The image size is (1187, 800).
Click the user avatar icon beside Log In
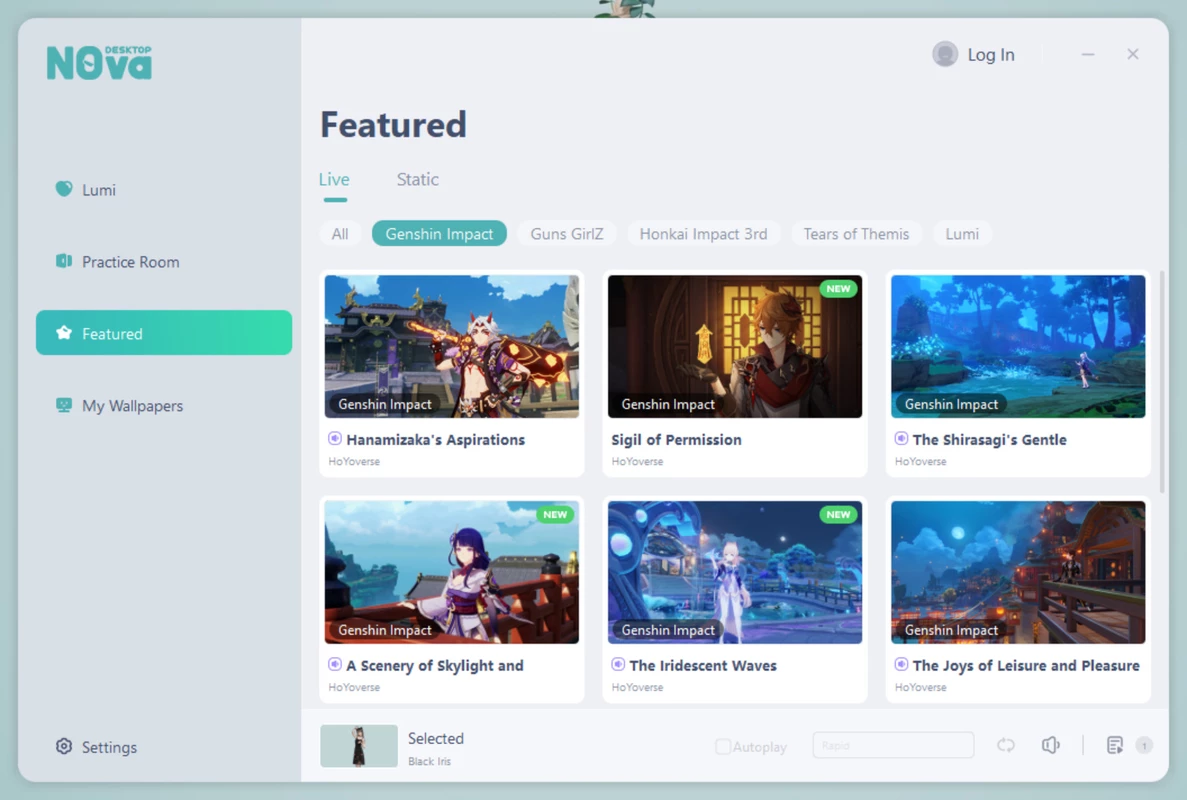click(945, 54)
